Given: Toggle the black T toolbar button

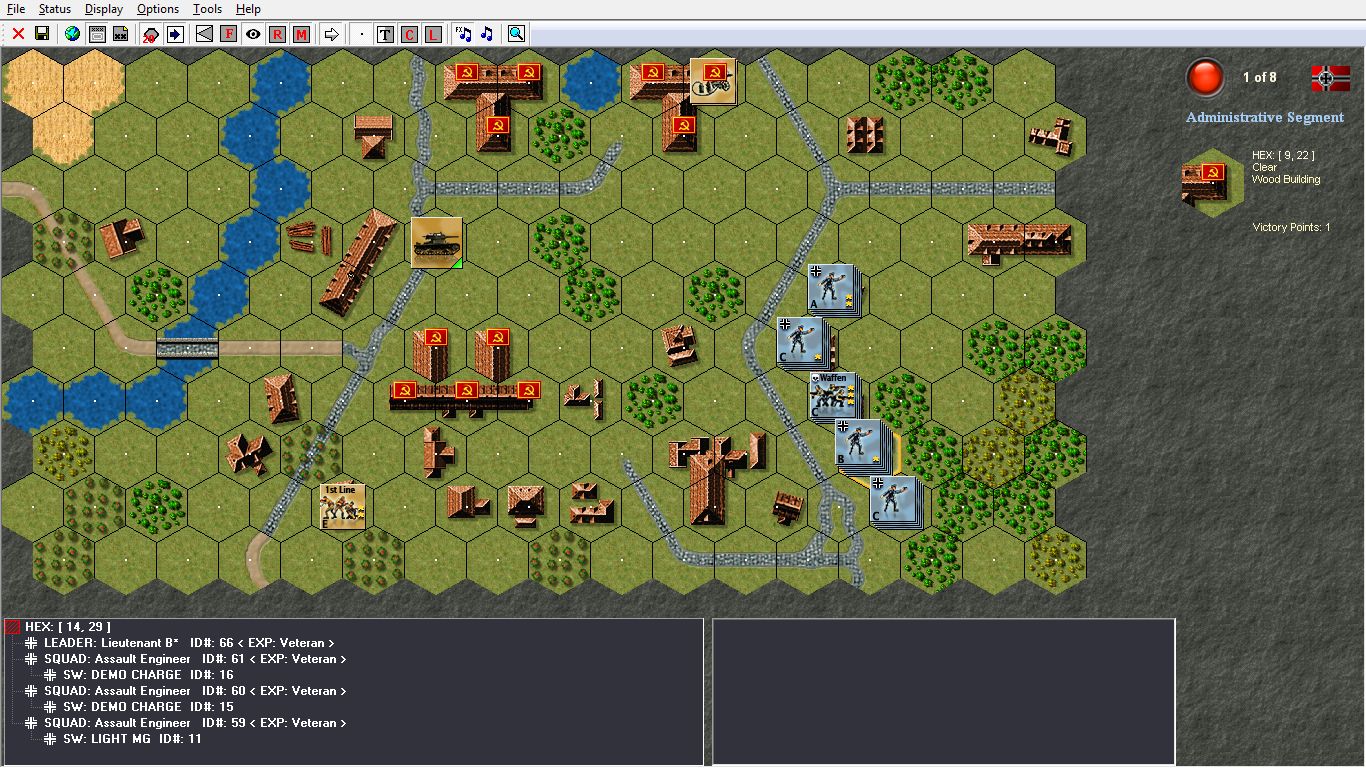Looking at the screenshot, I should pyautogui.click(x=385, y=34).
